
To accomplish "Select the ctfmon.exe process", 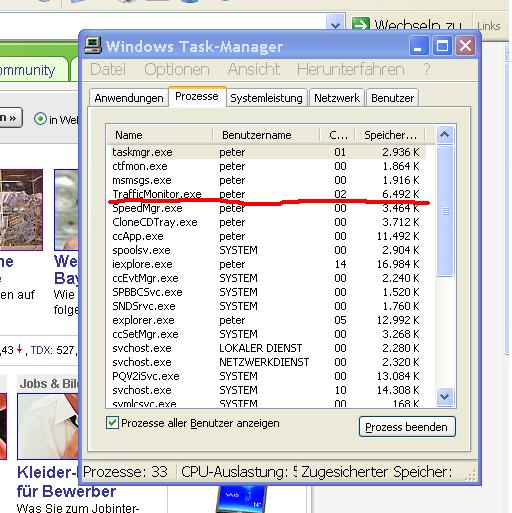I will point(266,166).
